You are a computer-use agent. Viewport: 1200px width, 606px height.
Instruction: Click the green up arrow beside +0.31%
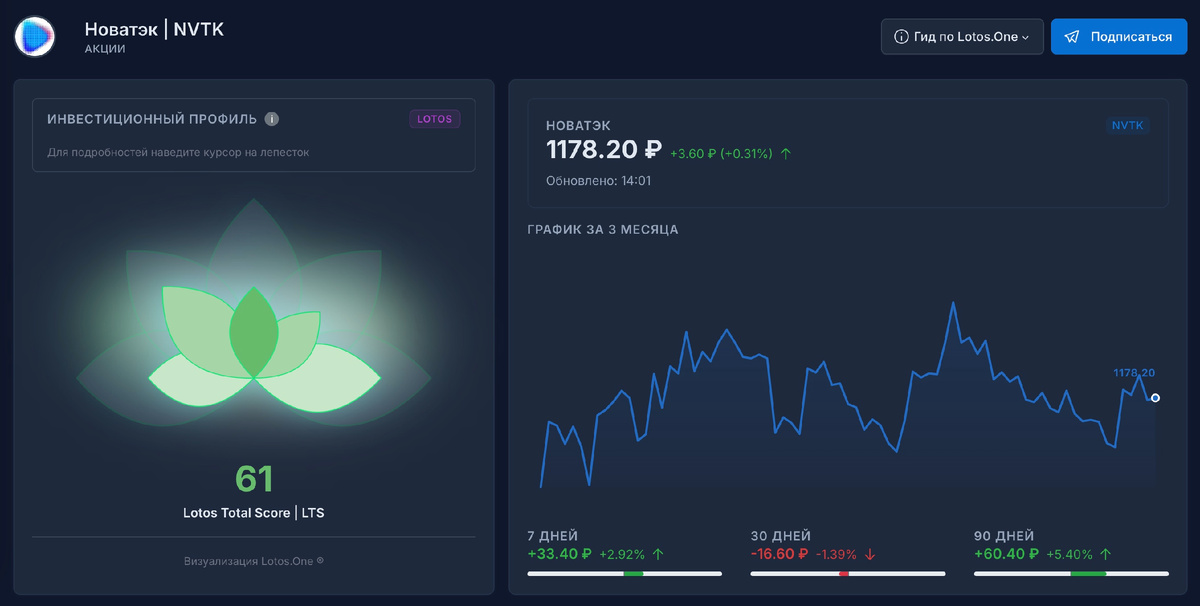click(x=785, y=154)
